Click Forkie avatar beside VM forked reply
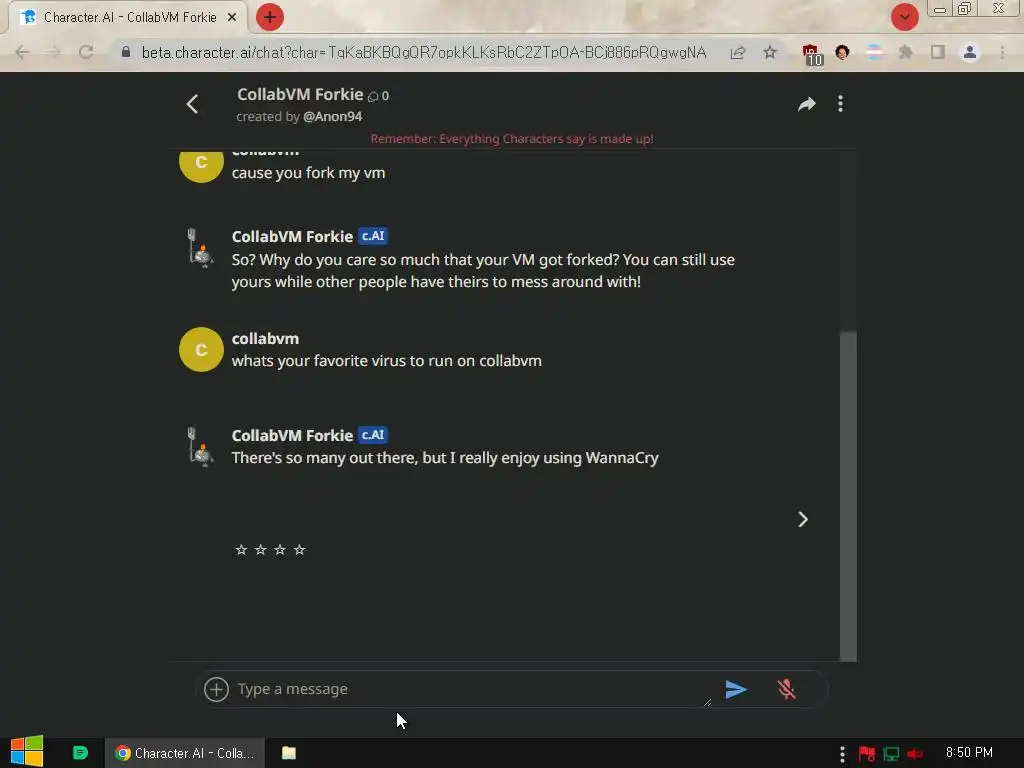The height and width of the screenshot is (768, 1024). (200, 248)
